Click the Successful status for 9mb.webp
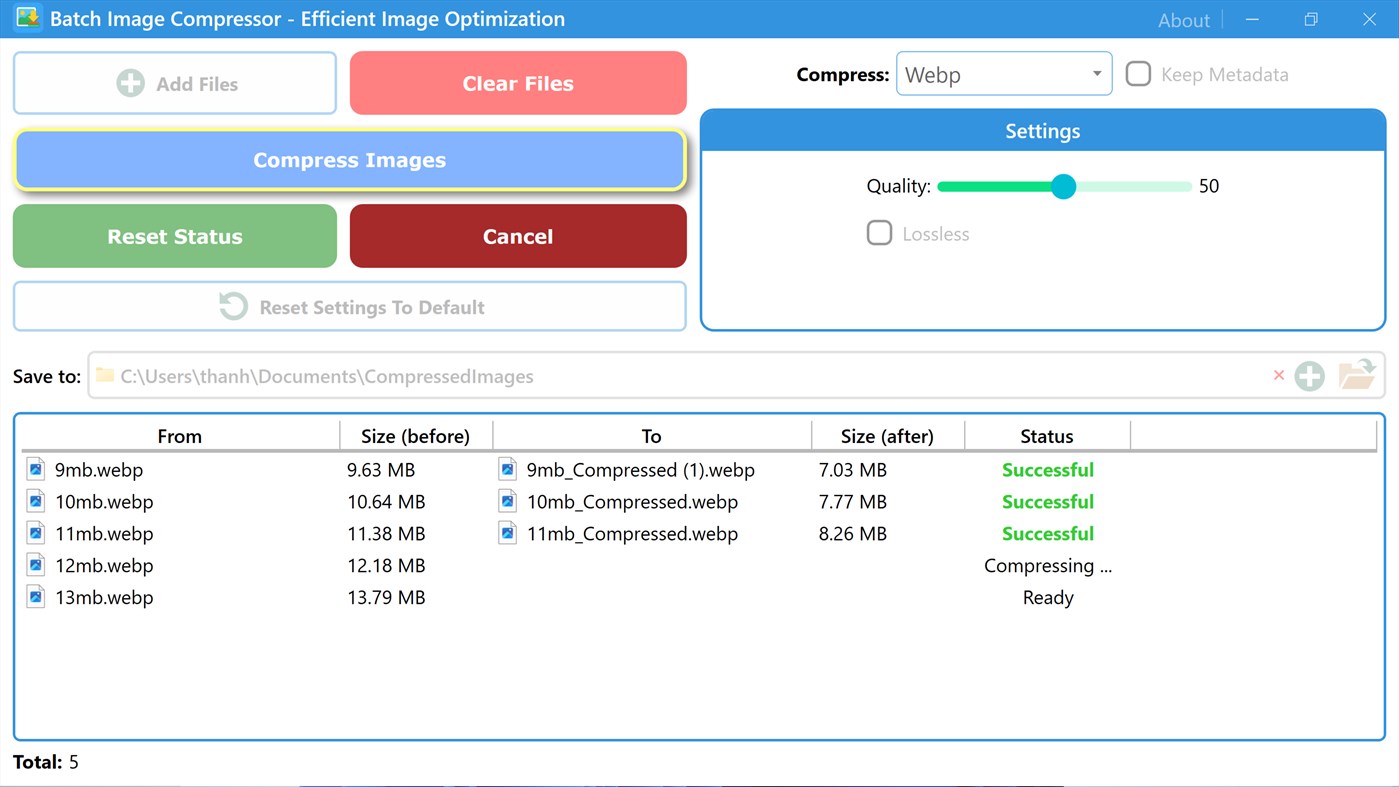The height and width of the screenshot is (787, 1399). point(1048,470)
